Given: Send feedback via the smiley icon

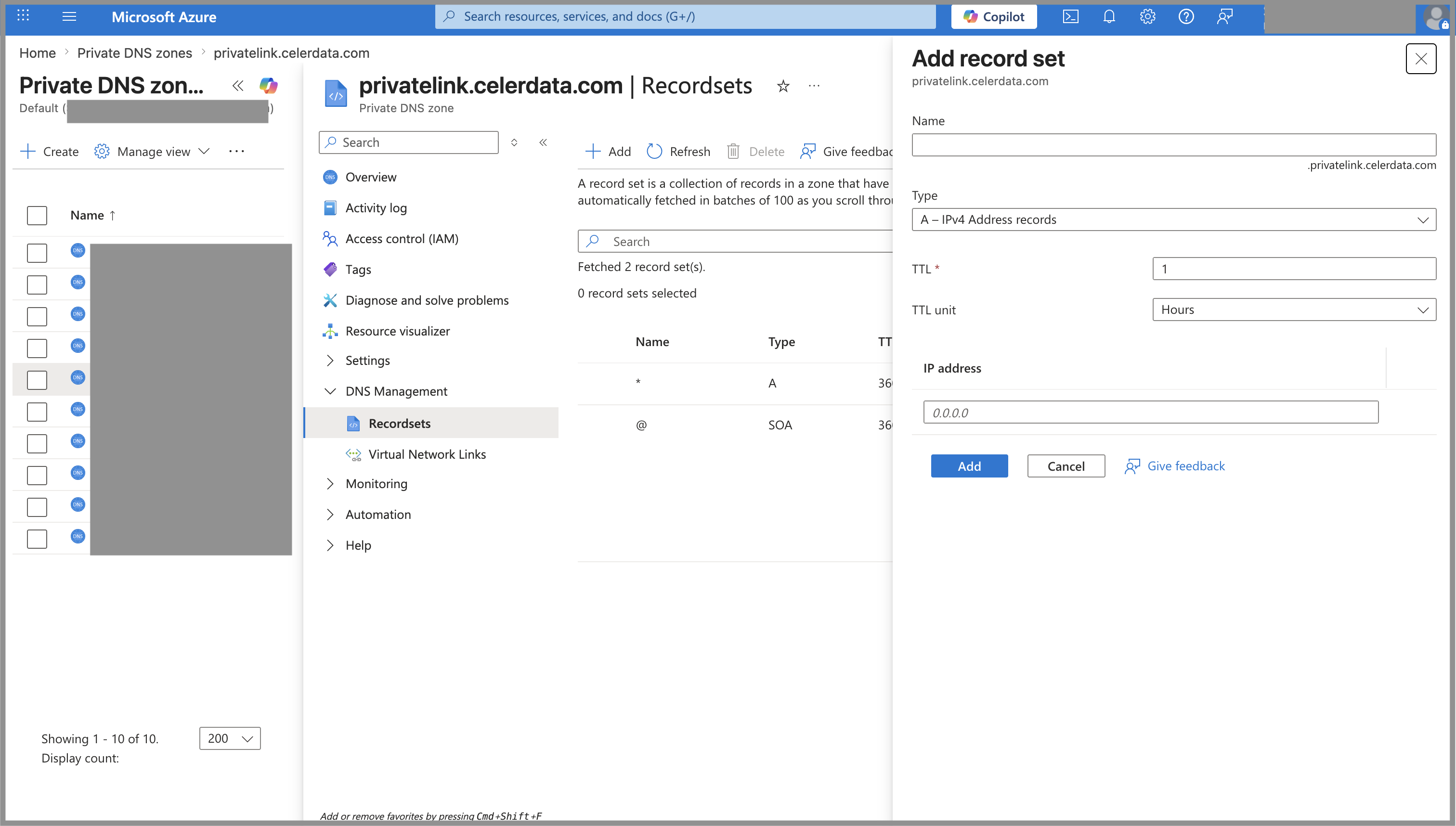Looking at the screenshot, I should click(x=1225, y=16).
